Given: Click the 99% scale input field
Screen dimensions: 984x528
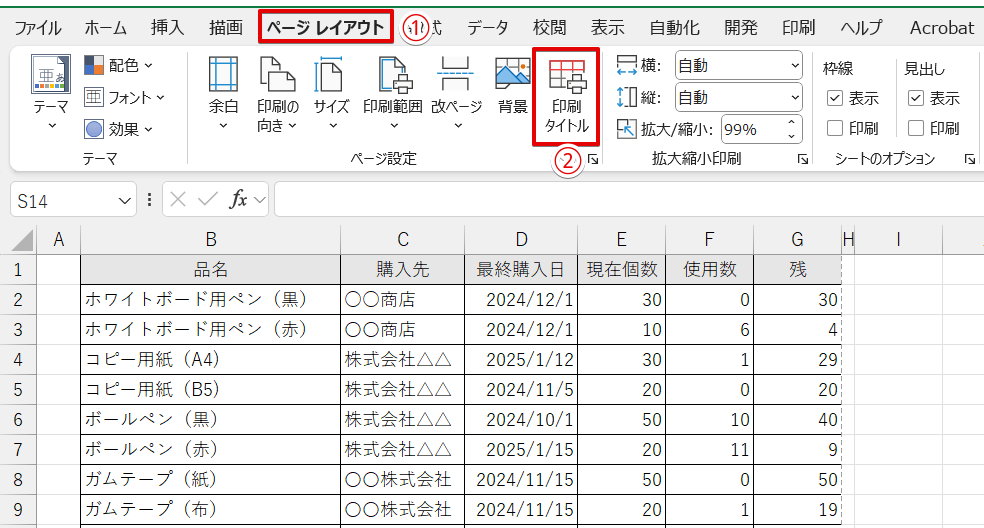Looking at the screenshot, I should [752, 129].
